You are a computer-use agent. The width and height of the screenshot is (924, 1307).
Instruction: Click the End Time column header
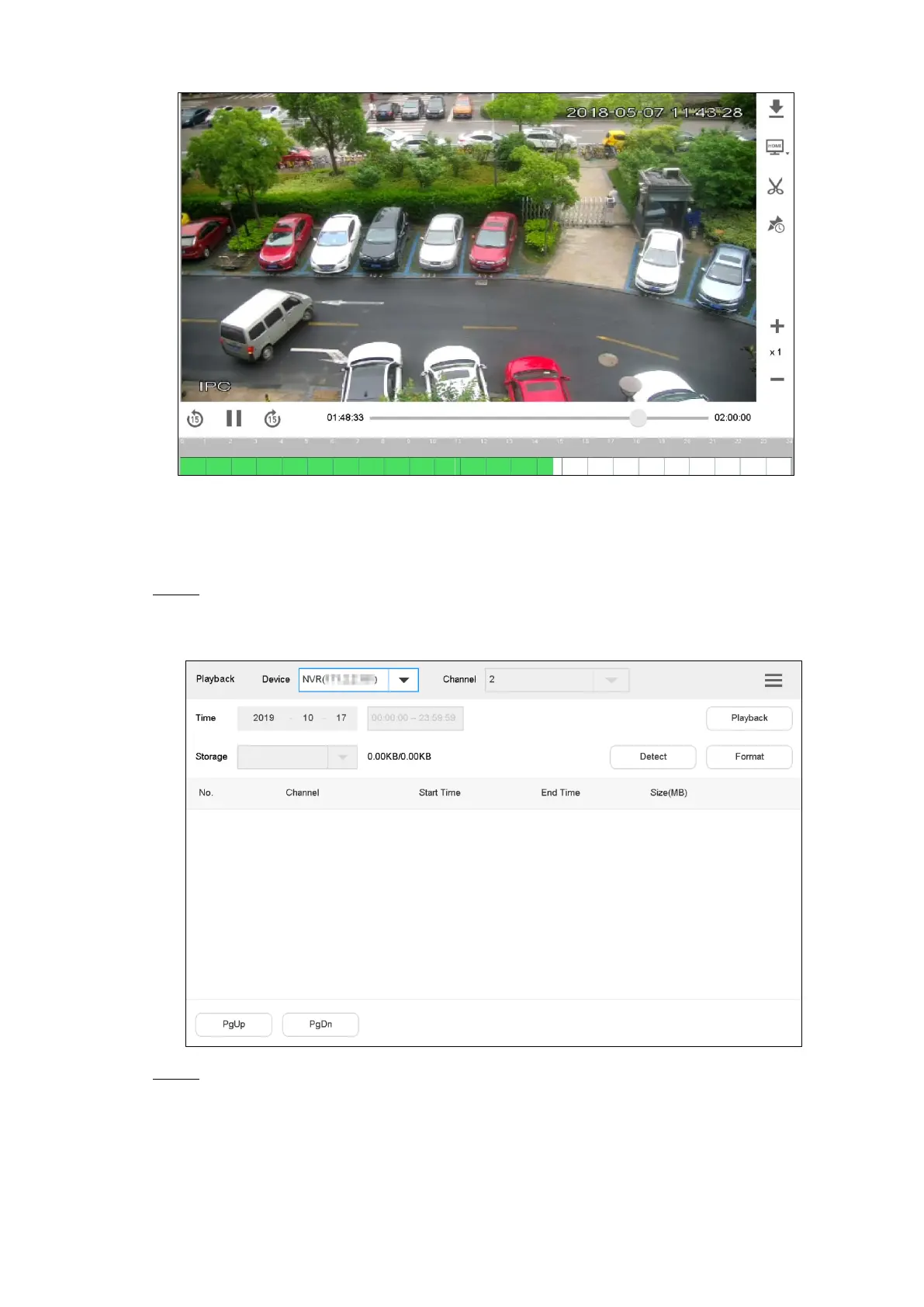pos(560,792)
